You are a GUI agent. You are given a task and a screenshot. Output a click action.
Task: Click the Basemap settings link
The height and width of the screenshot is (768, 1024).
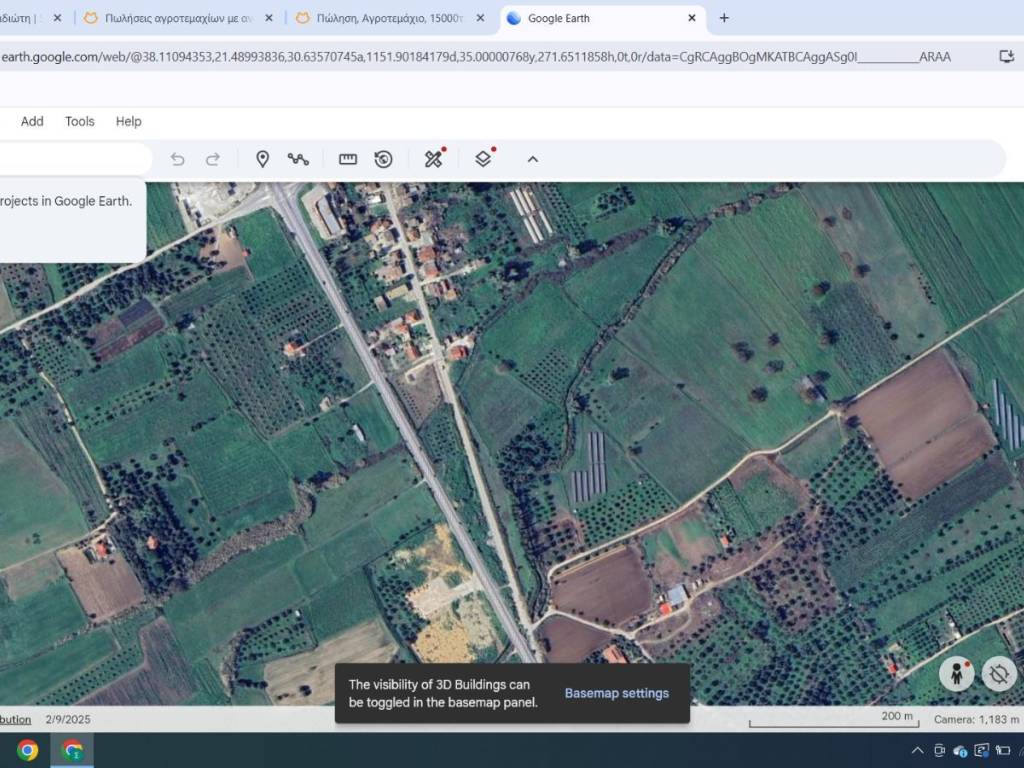tap(616, 693)
